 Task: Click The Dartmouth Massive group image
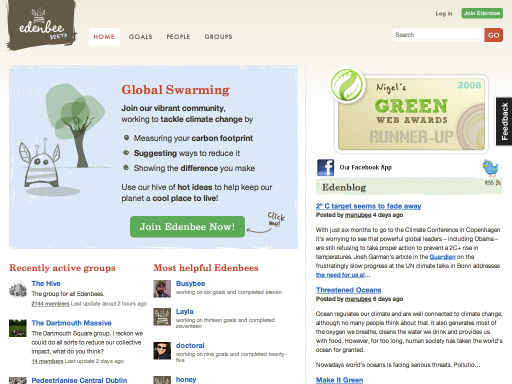point(18,328)
